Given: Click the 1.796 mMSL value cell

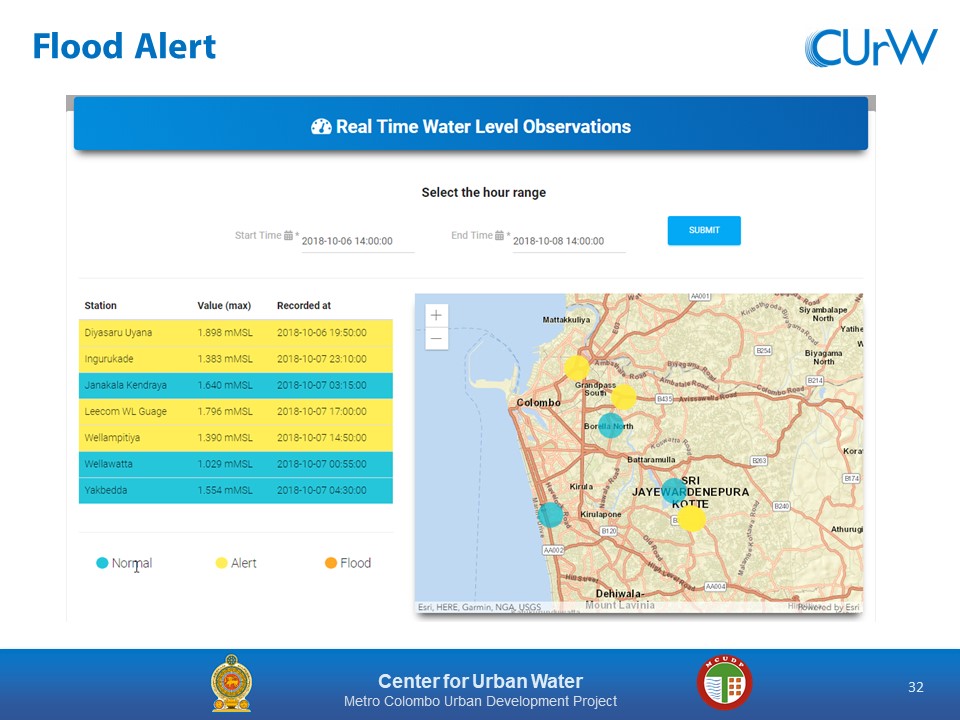Looking at the screenshot, I should point(225,411).
